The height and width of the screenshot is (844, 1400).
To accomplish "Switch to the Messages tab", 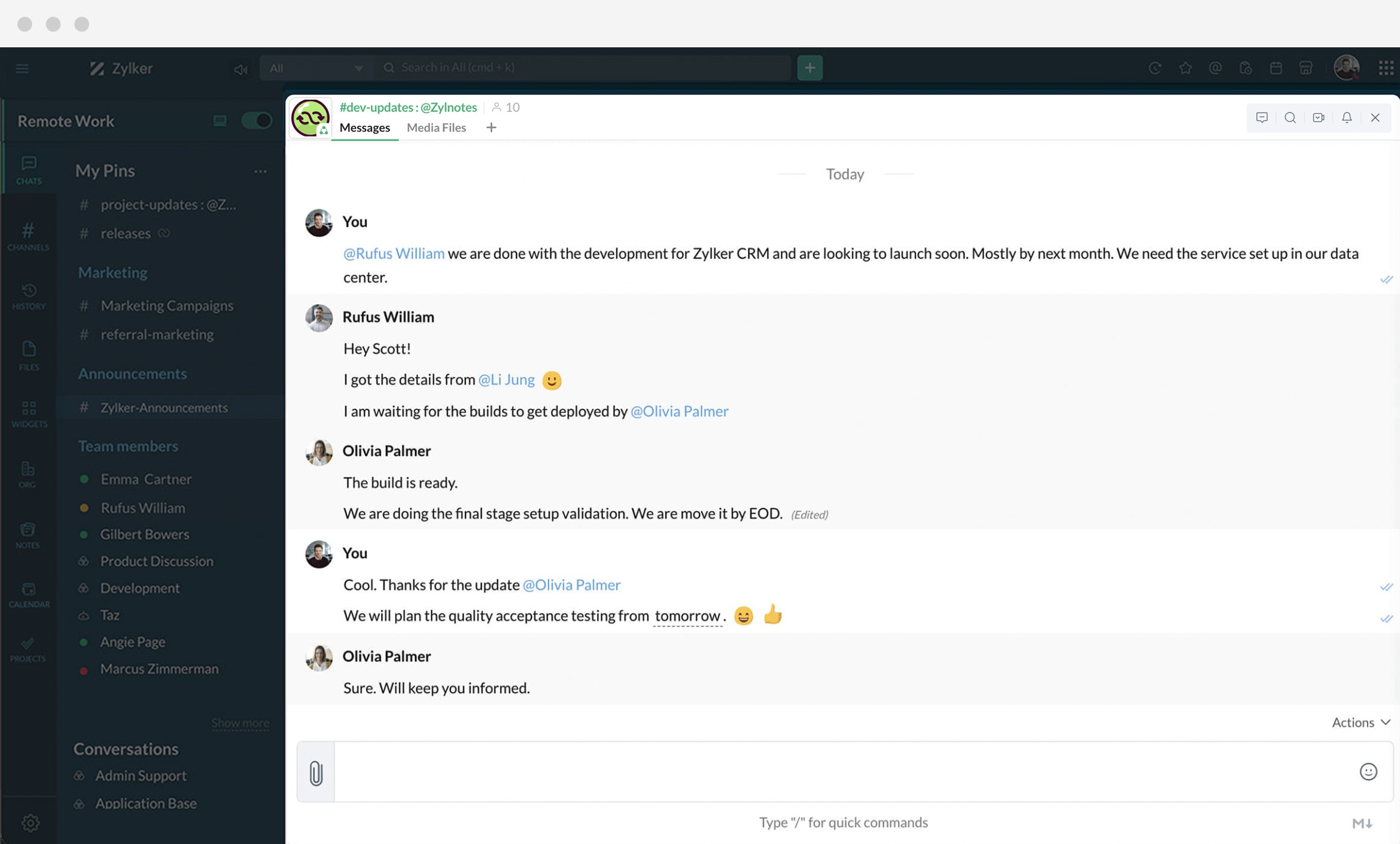I will (364, 127).
